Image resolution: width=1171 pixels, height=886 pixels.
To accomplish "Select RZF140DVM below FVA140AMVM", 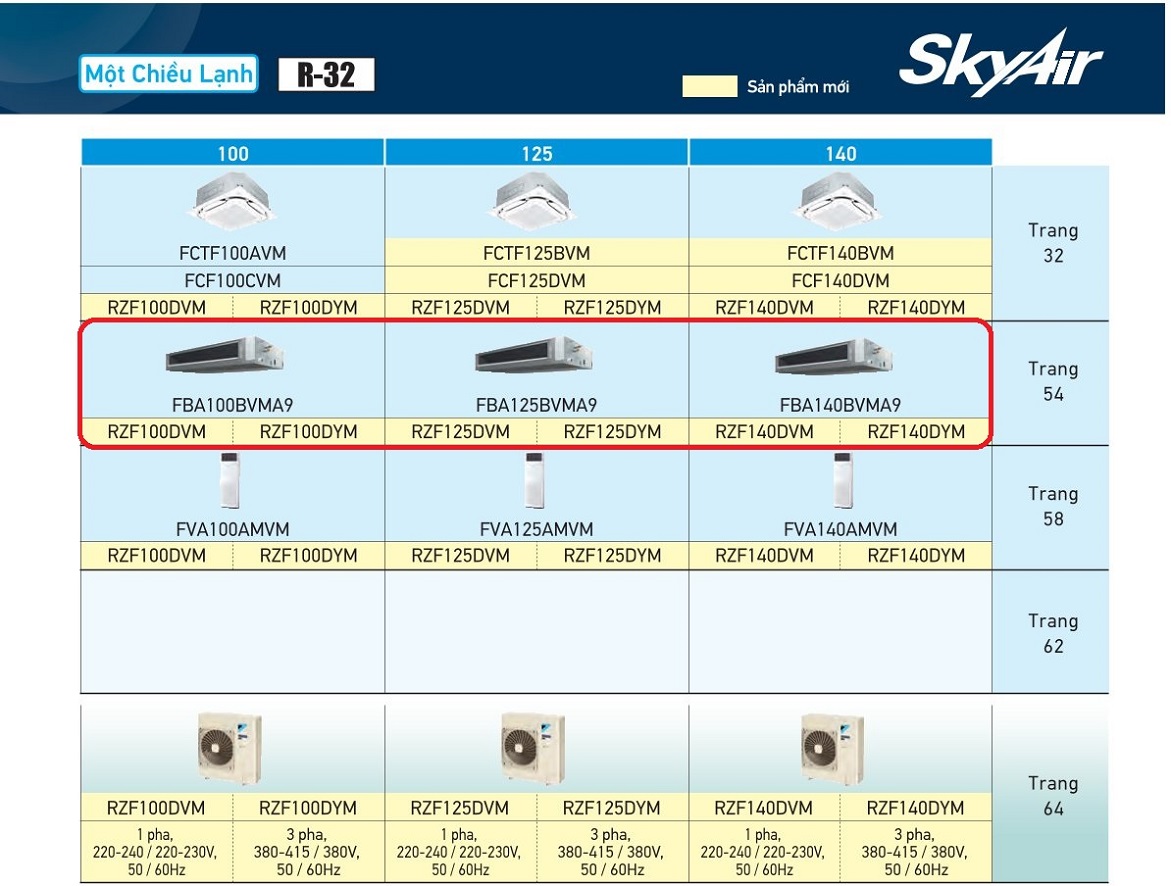I will (764, 556).
